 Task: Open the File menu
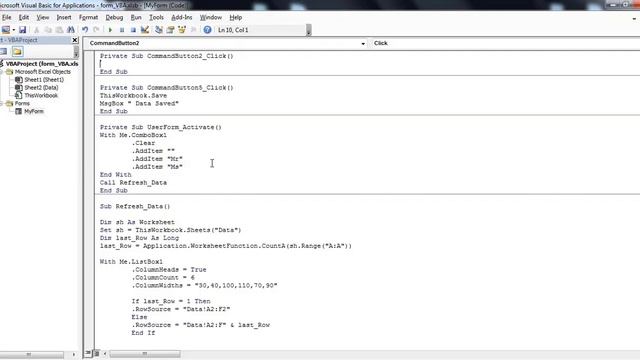[x=7, y=18]
